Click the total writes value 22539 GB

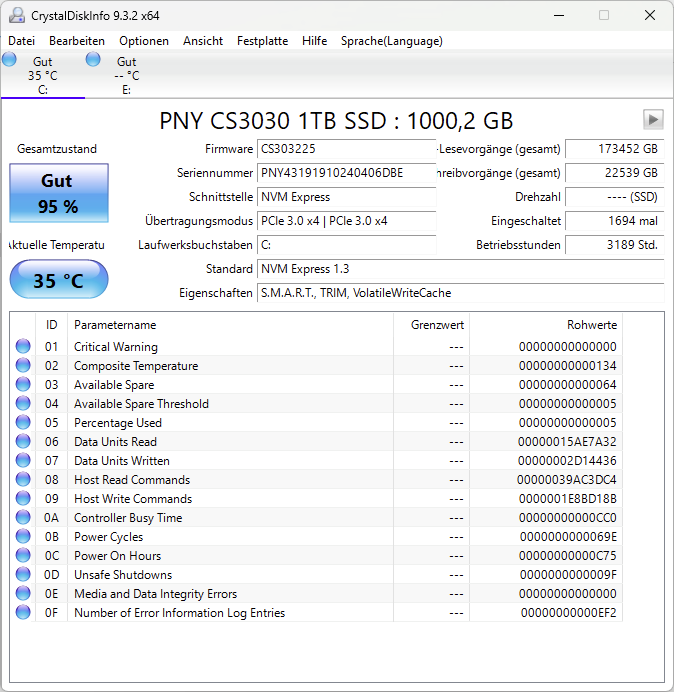point(614,173)
